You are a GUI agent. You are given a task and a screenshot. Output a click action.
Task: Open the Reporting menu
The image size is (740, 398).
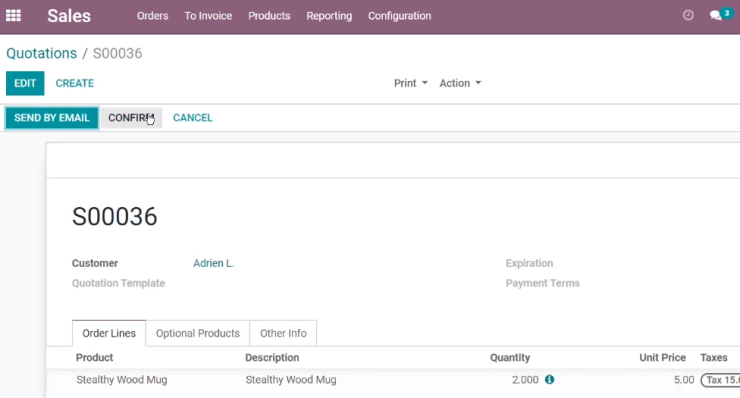click(x=329, y=16)
